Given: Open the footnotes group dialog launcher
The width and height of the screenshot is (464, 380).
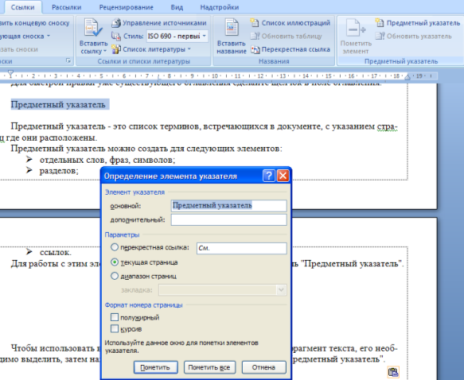Looking at the screenshot, I should (68, 61).
